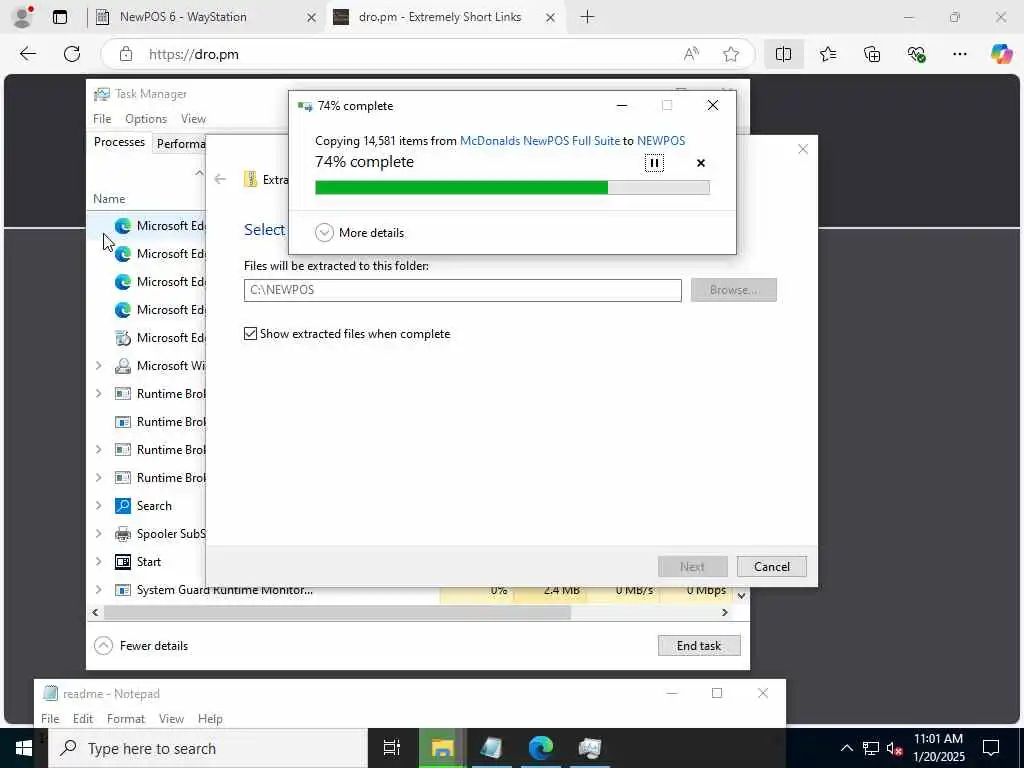
Task: Open Notepad Edit menu
Action: (83, 718)
